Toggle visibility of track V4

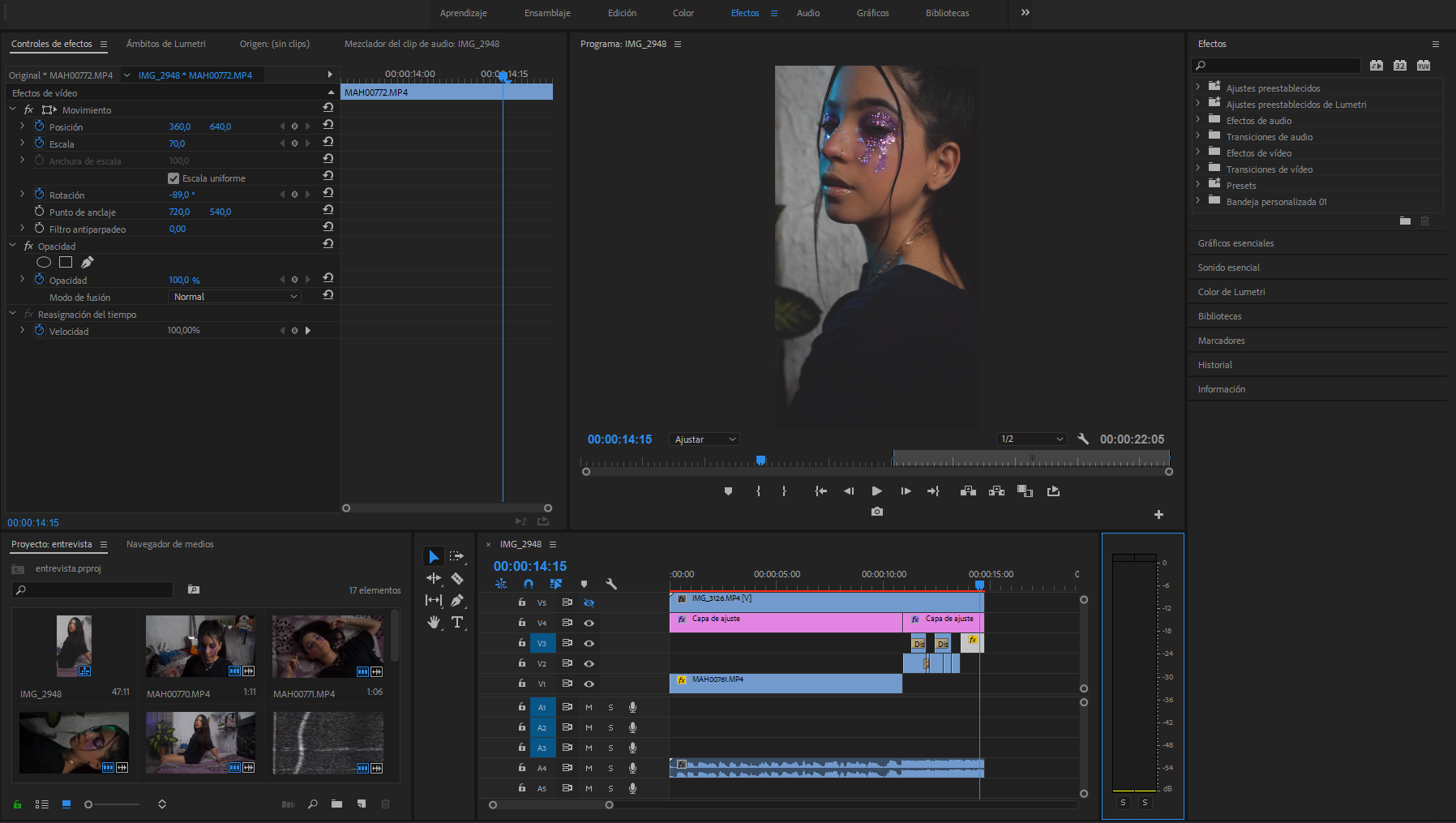coord(589,623)
